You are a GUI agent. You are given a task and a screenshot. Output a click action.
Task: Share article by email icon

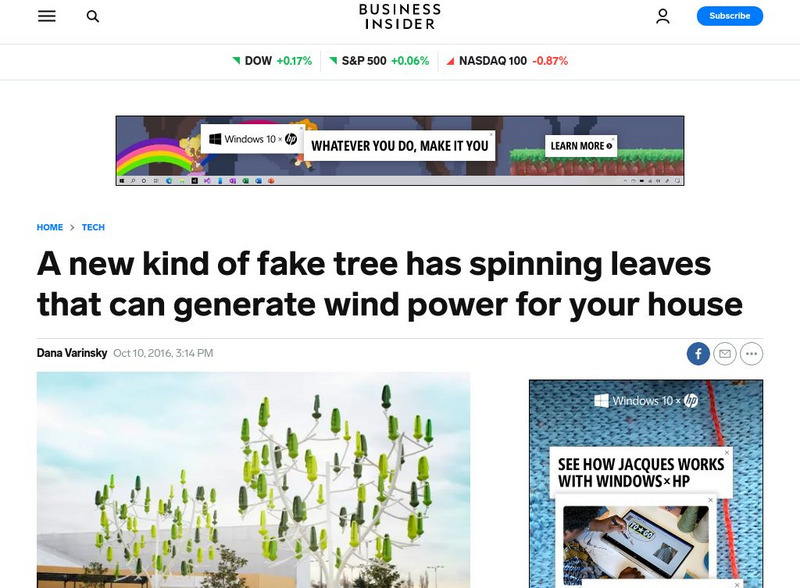tap(724, 353)
